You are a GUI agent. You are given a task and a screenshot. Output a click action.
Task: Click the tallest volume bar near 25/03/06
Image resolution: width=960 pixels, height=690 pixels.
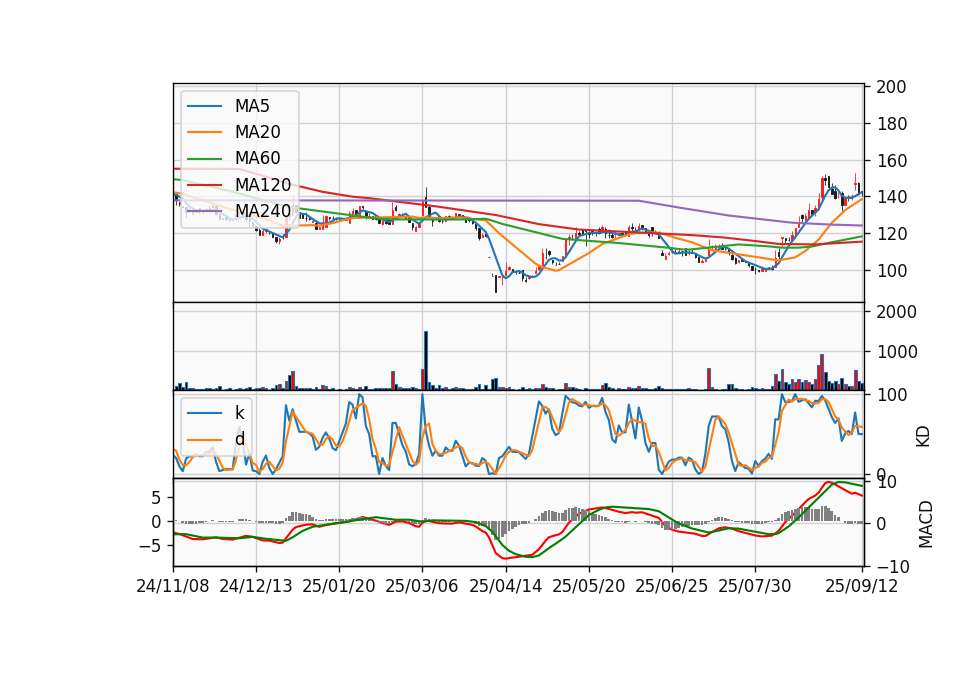tap(426, 361)
